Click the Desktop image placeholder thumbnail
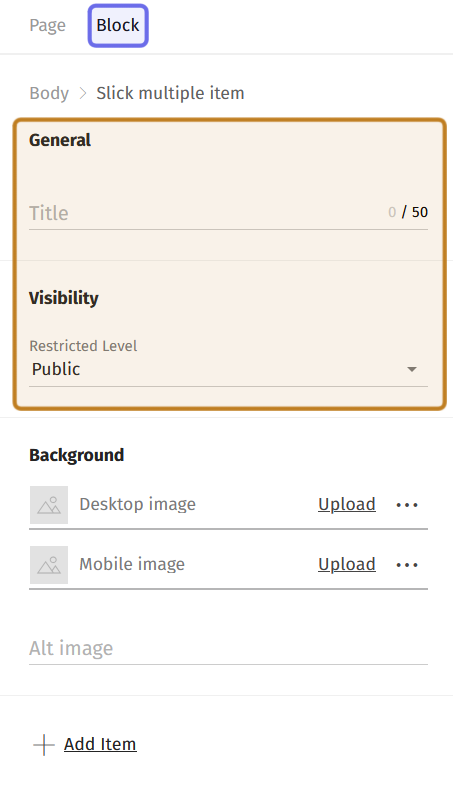Viewport: 453px width, 794px height. click(49, 505)
